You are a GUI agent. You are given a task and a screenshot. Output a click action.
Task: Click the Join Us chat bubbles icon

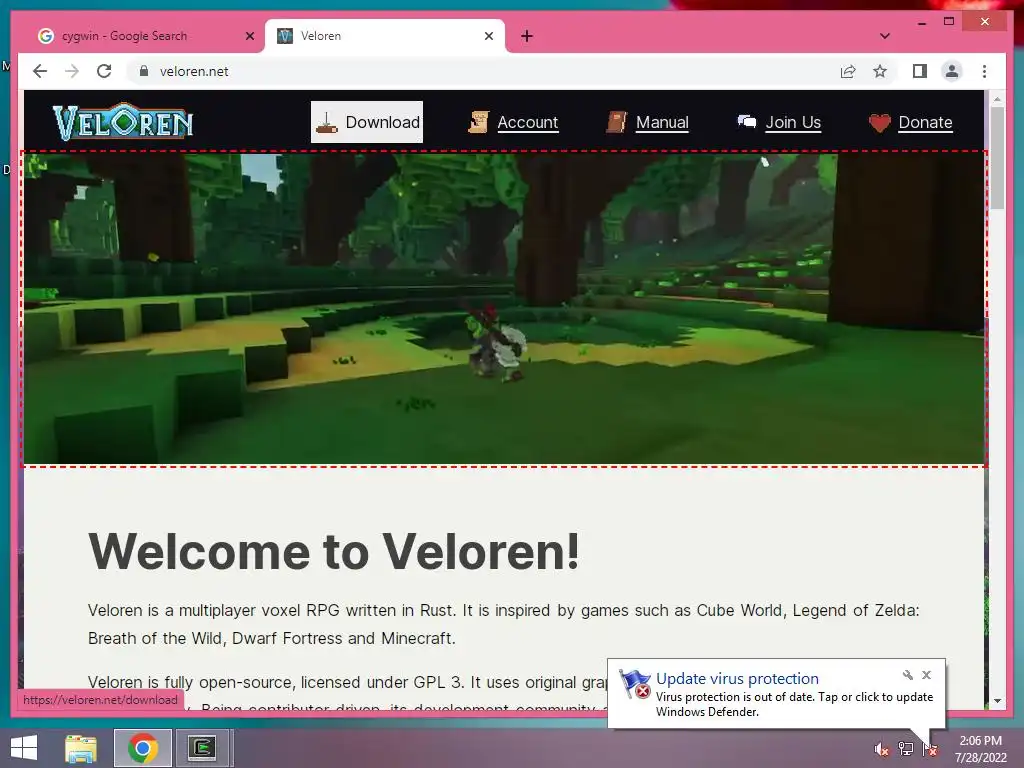746,121
